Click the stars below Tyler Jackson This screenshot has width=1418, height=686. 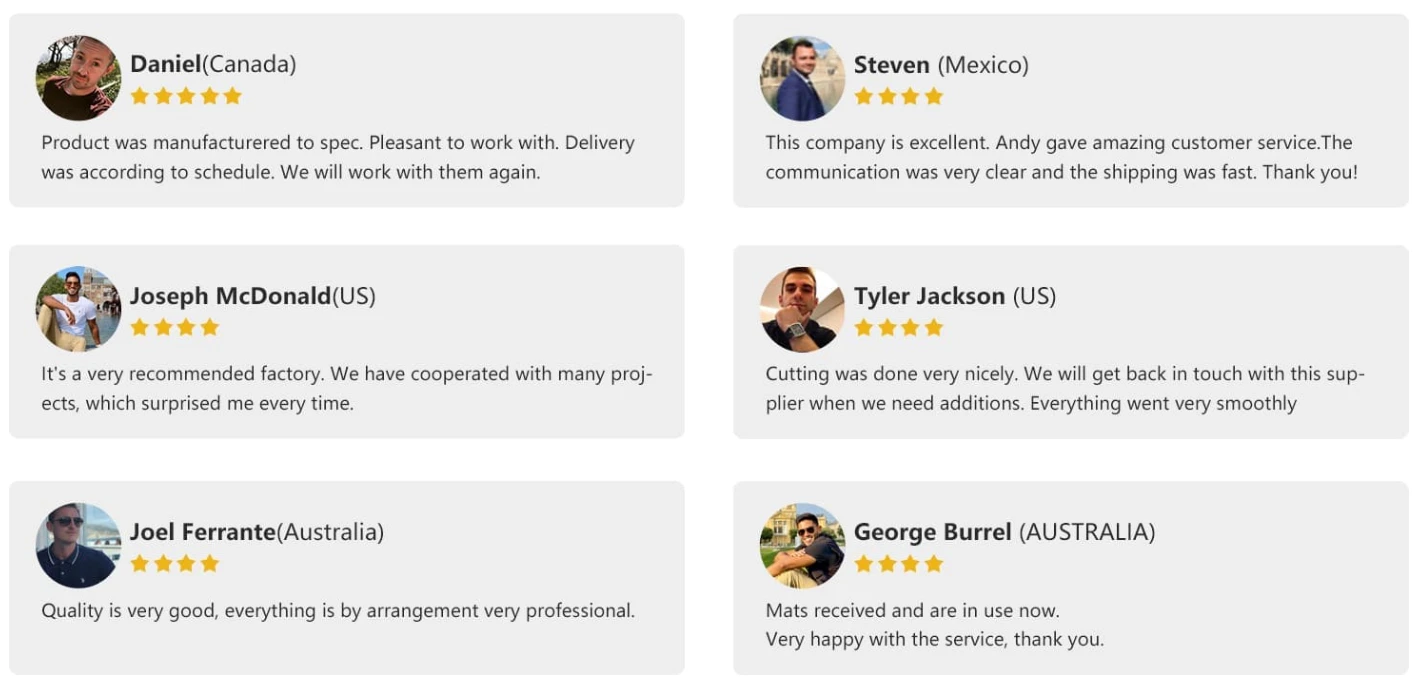(899, 327)
